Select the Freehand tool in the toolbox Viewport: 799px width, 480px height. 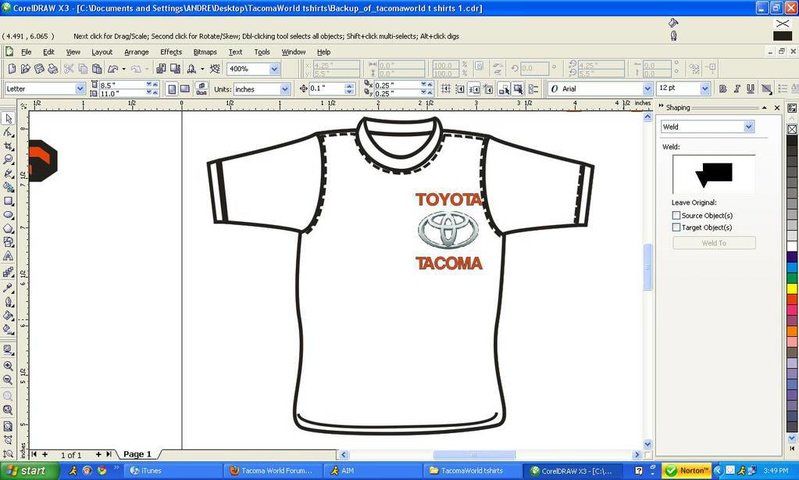click(8, 173)
